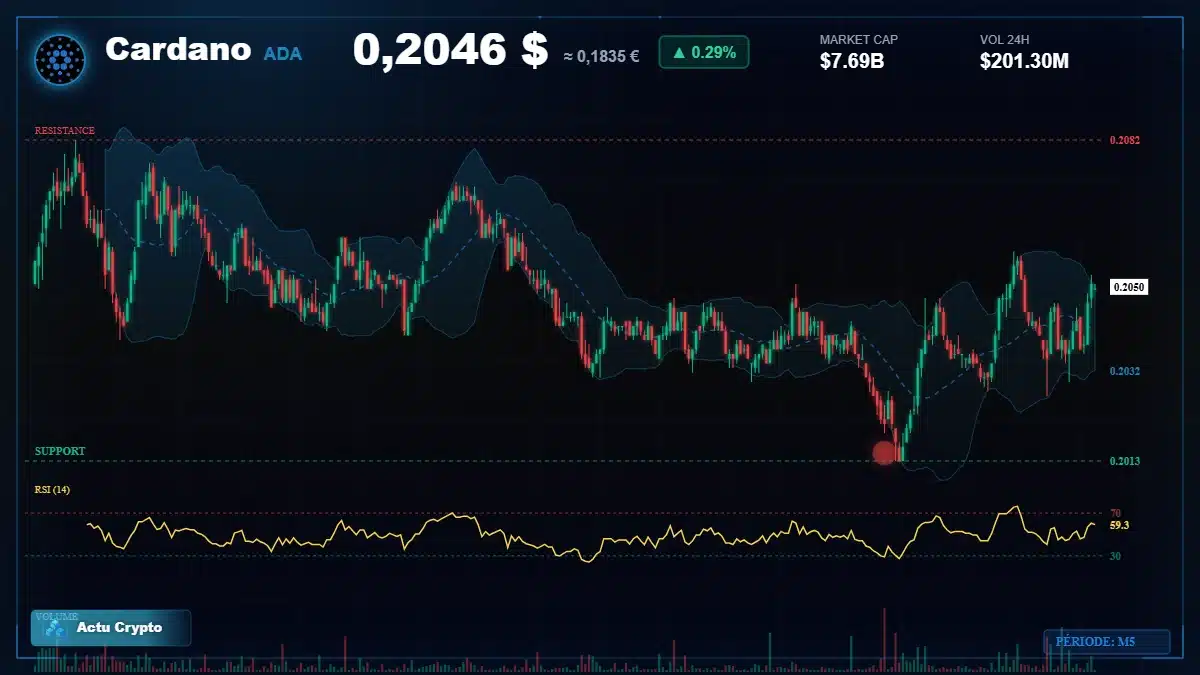This screenshot has width=1200, height=675.
Task: Click the Cardano logo icon
Action: point(60,59)
